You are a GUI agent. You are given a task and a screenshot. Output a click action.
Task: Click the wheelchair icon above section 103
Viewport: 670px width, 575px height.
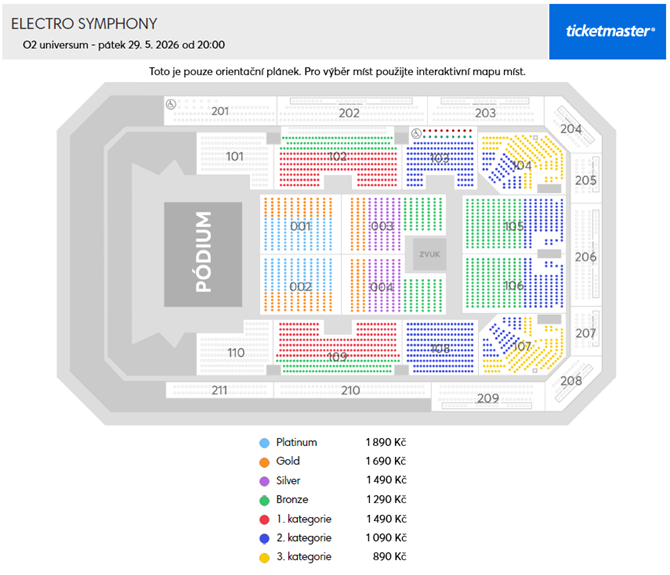(416, 134)
